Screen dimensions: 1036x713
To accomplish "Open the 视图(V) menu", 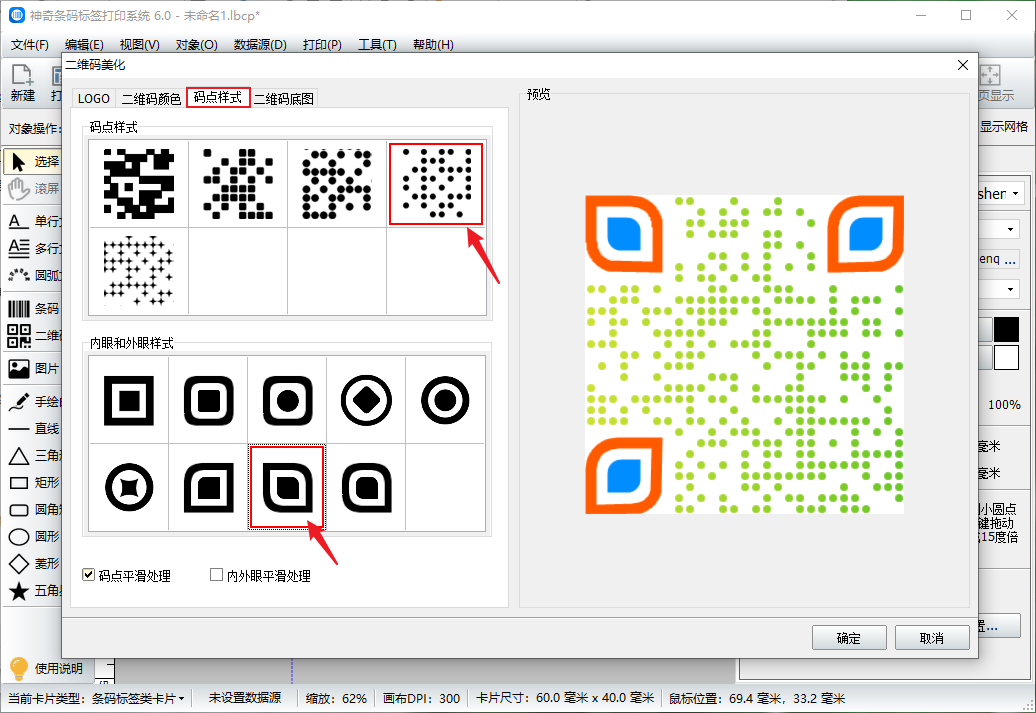I will tap(139, 44).
